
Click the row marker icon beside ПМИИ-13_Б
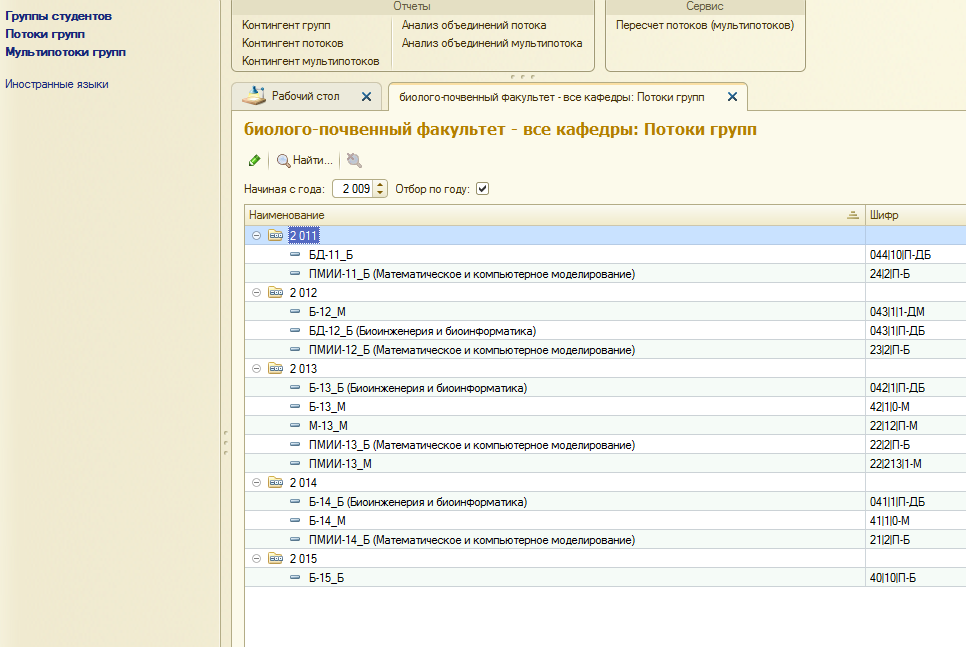pos(295,445)
